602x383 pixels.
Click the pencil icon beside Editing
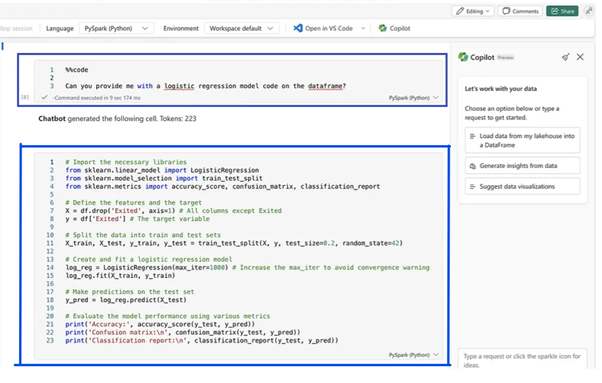460,11
